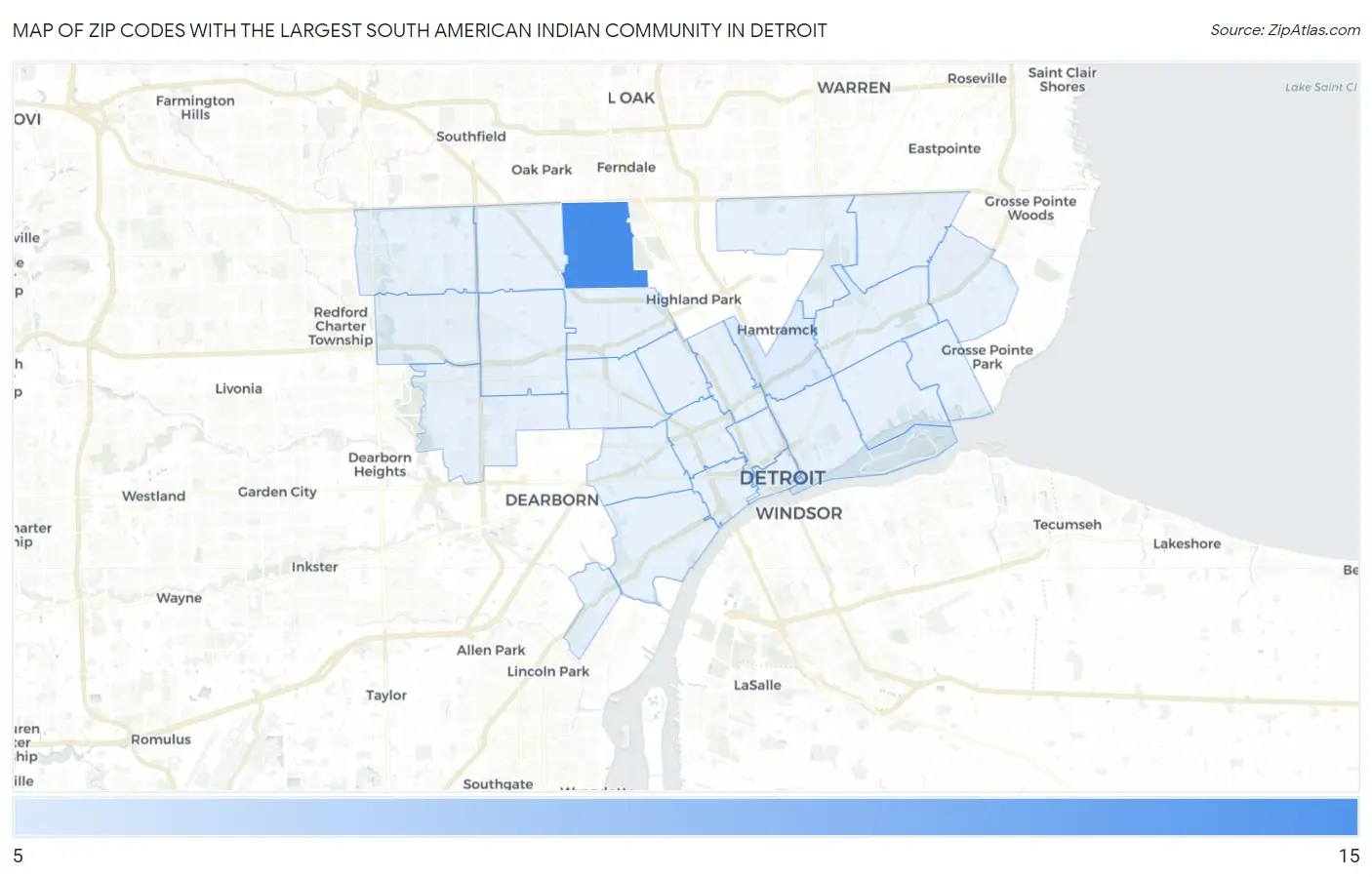1372x877 pixels.
Task: Click the Garden City label
Action: pyautogui.click(x=277, y=492)
